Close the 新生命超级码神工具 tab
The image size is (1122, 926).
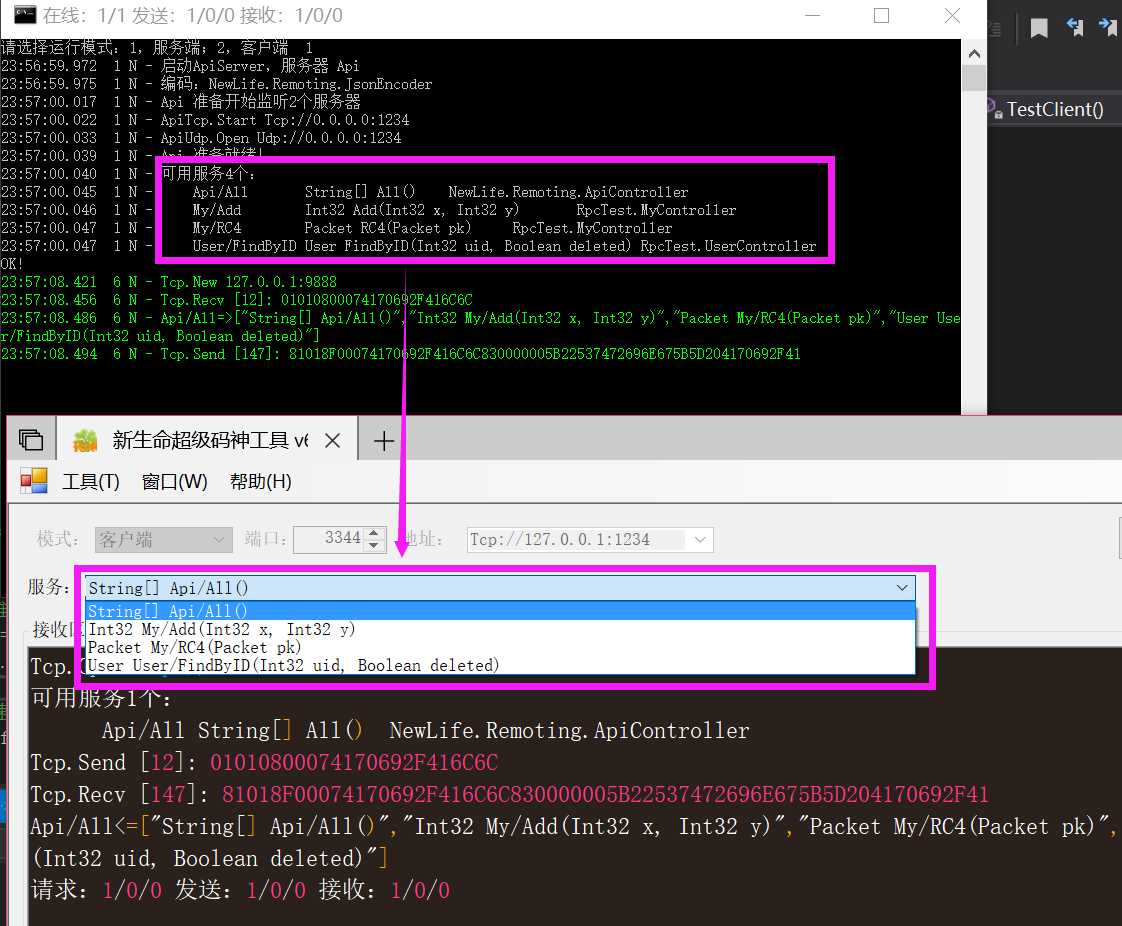point(332,441)
